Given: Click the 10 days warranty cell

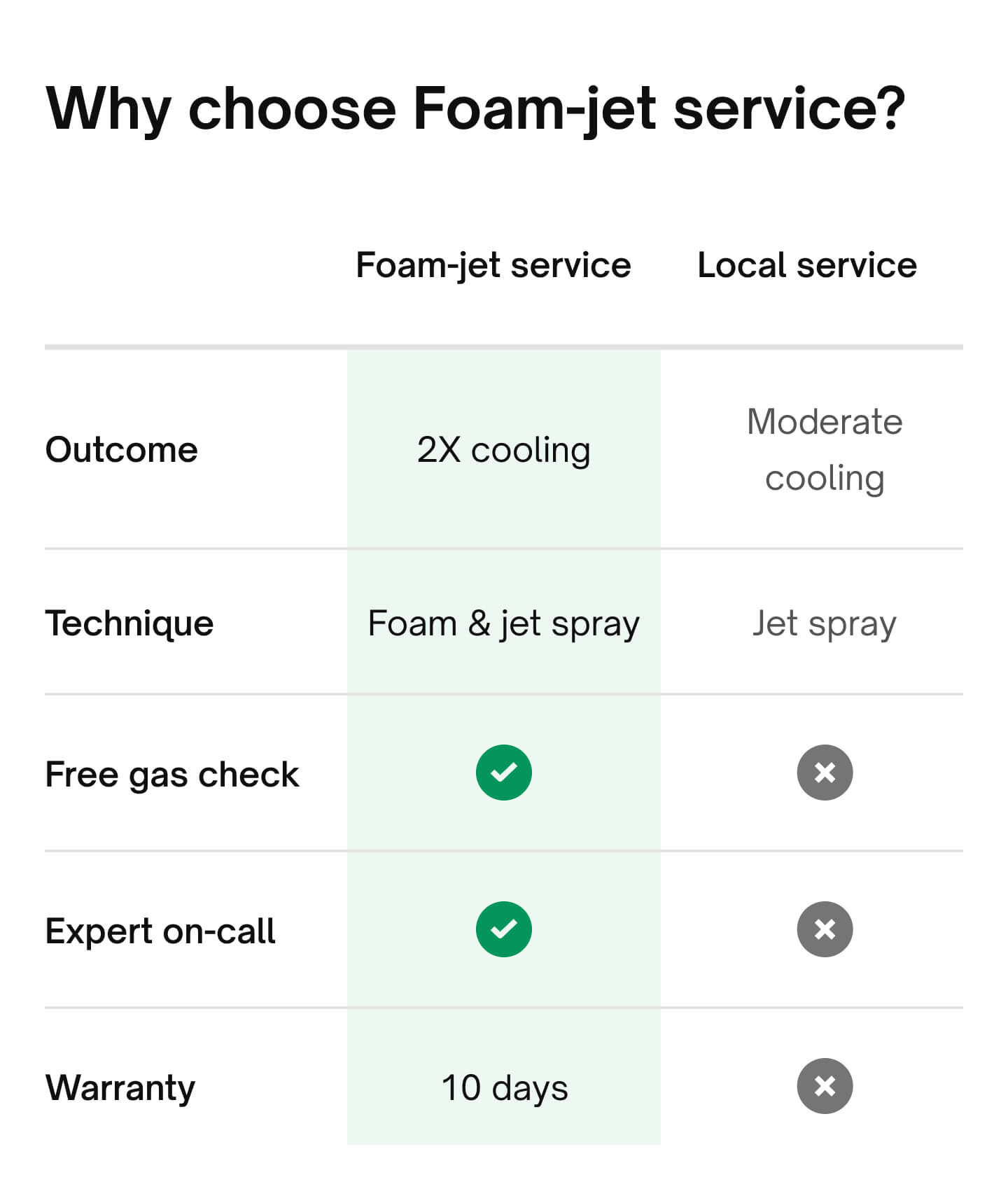Looking at the screenshot, I should click(504, 1087).
